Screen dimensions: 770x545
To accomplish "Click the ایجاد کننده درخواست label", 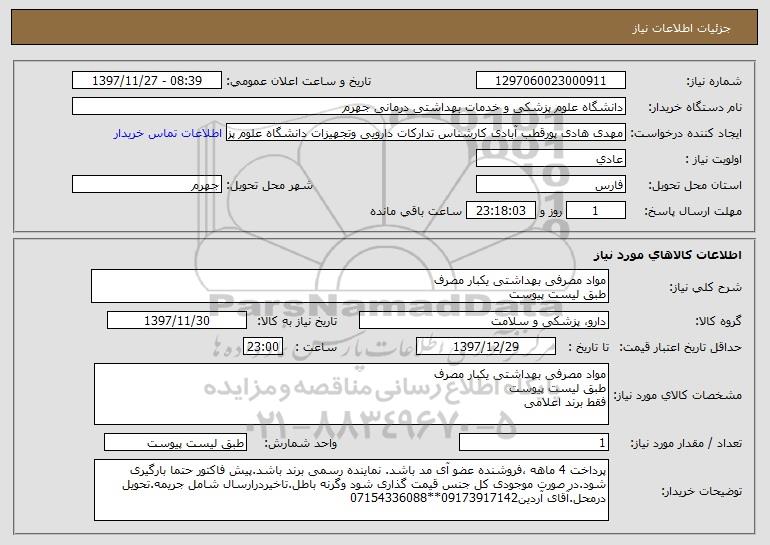I will pos(686,134).
